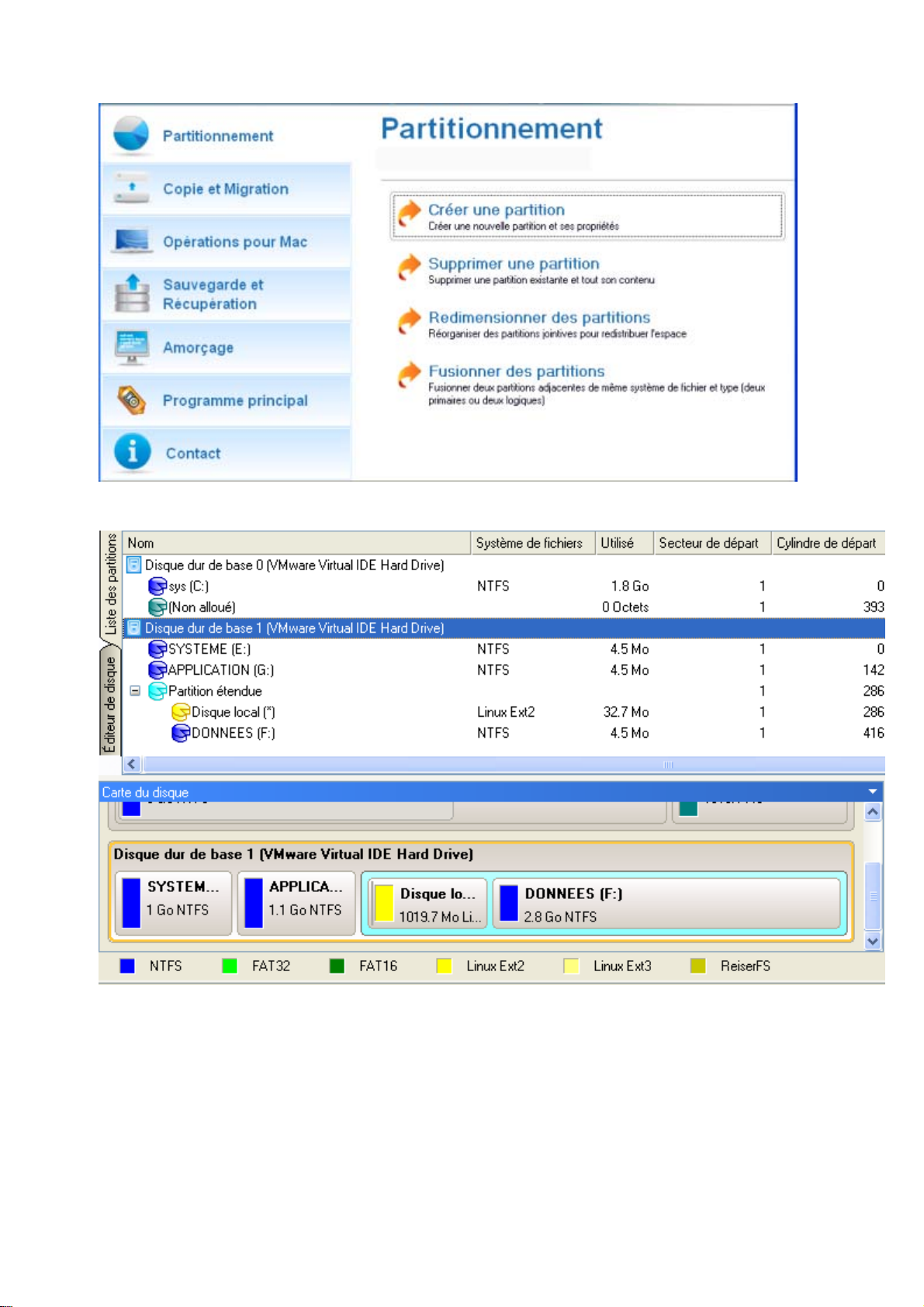Click the arrow icon beside Créer une partition
This screenshot has width=924, height=1307.
pos(409,213)
